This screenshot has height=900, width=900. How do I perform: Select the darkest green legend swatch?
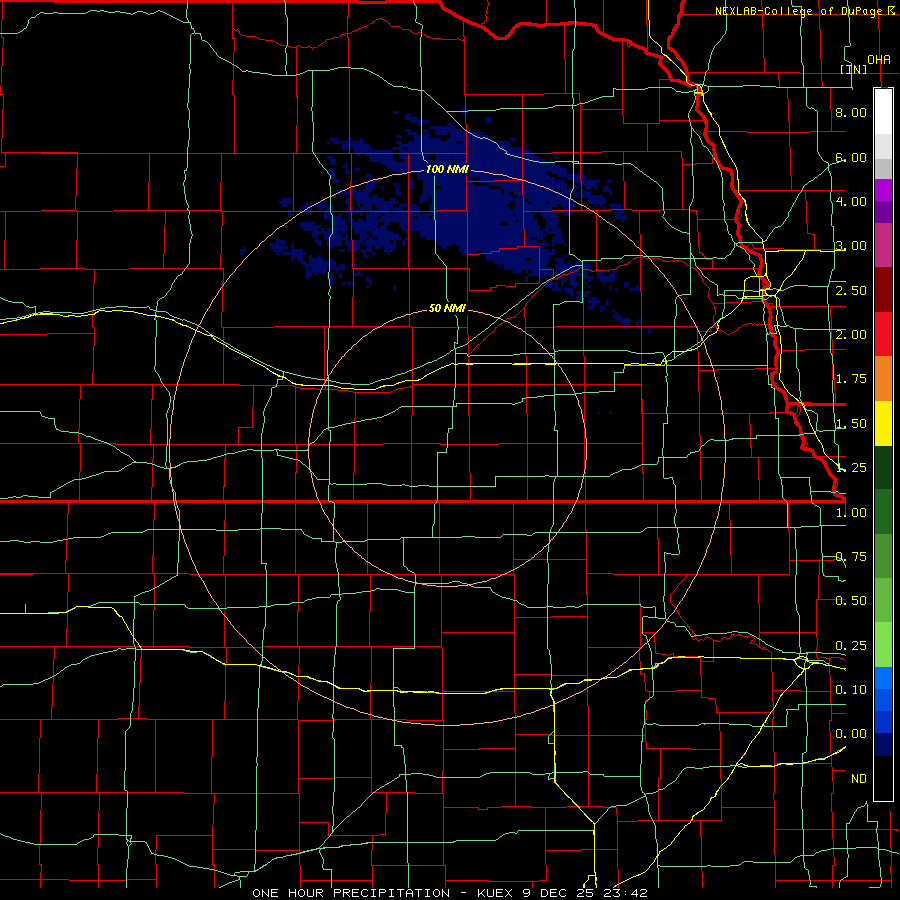coord(883,467)
